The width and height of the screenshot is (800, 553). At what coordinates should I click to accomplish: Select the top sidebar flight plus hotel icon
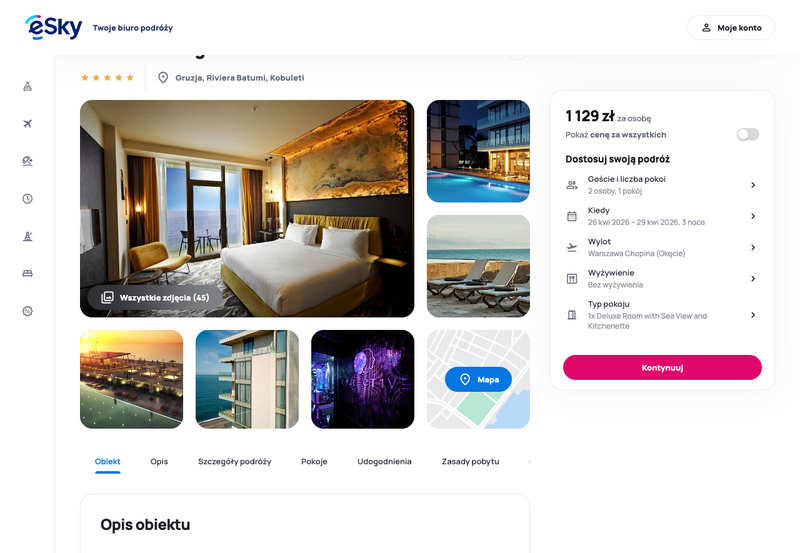pos(28,86)
